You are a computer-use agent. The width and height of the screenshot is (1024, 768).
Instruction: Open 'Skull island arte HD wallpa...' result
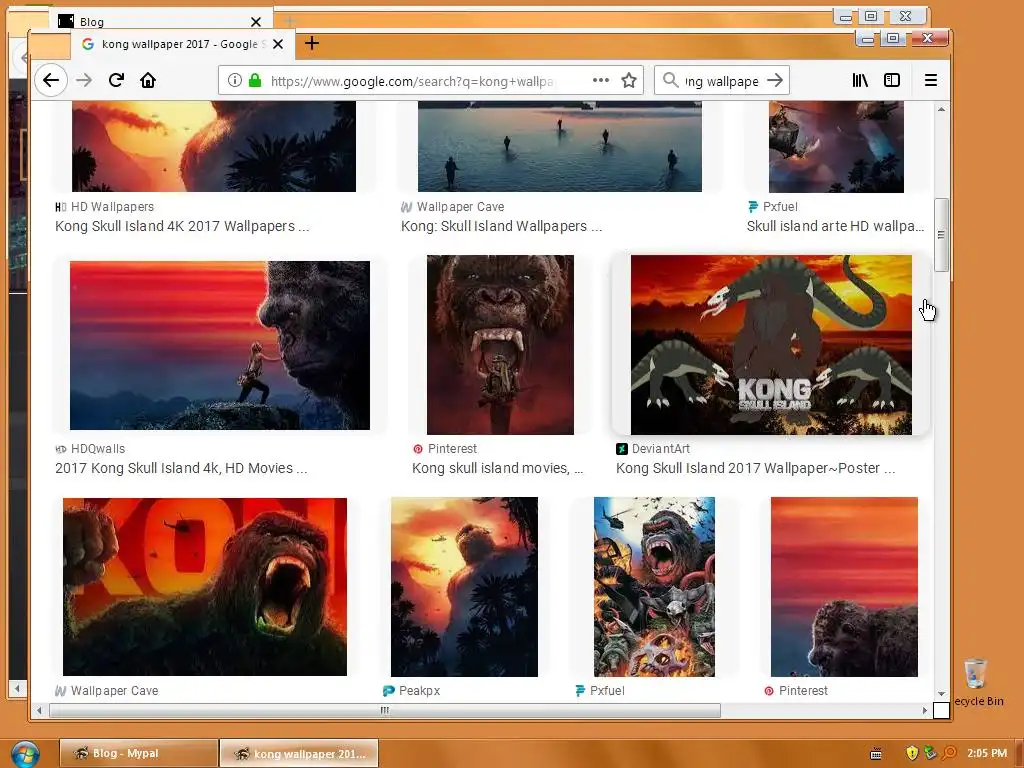click(x=835, y=226)
